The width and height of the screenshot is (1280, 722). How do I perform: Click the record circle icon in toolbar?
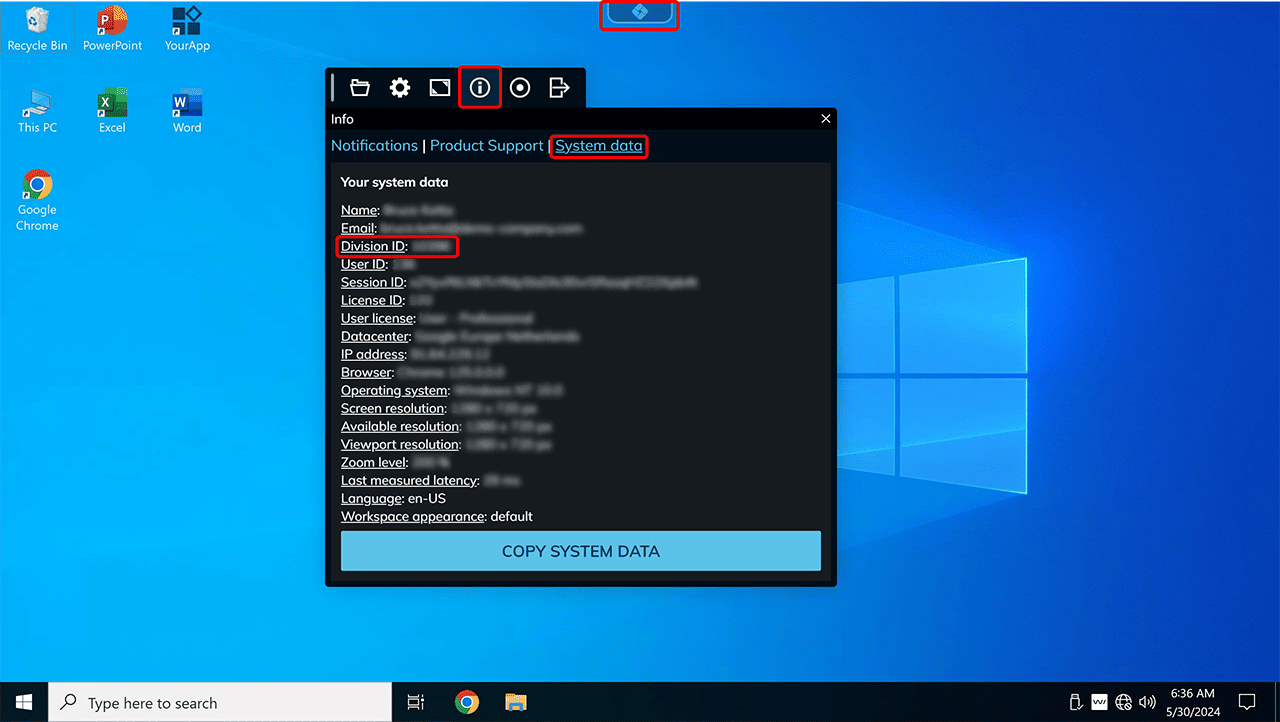point(520,88)
